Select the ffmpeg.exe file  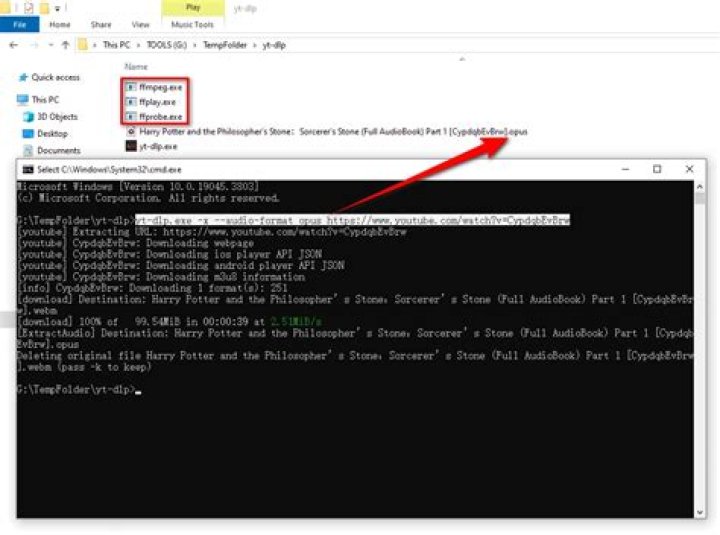pyautogui.click(x=160, y=87)
